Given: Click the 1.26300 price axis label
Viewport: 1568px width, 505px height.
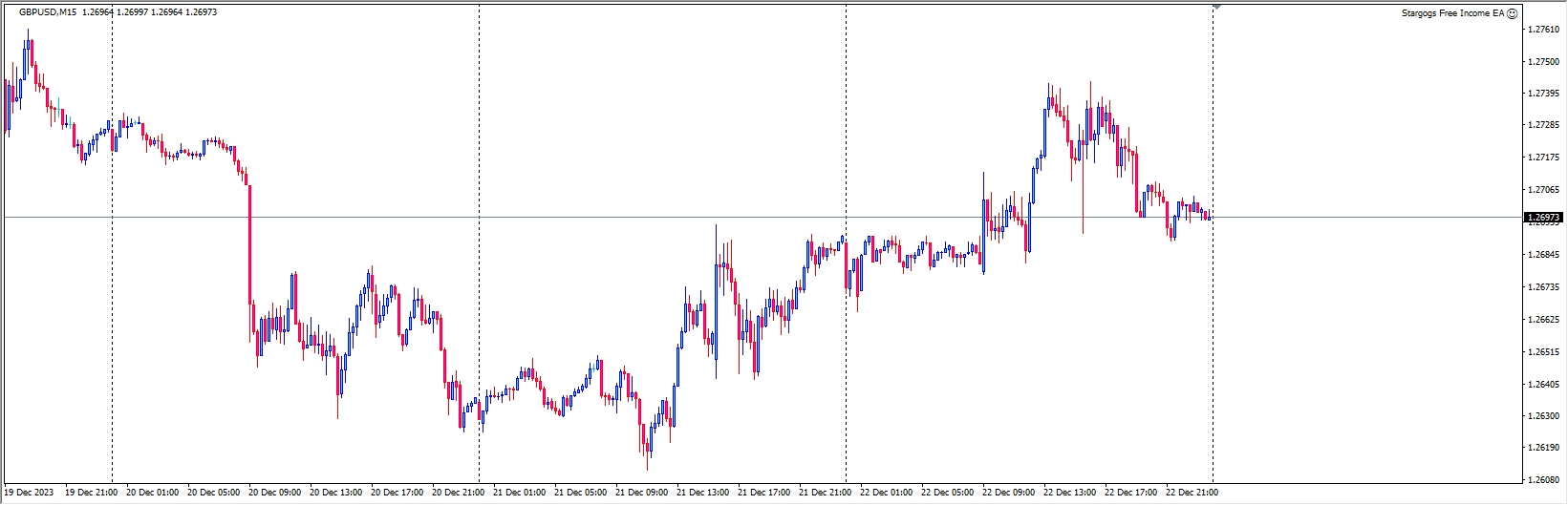Looking at the screenshot, I should click(1543, 416).
